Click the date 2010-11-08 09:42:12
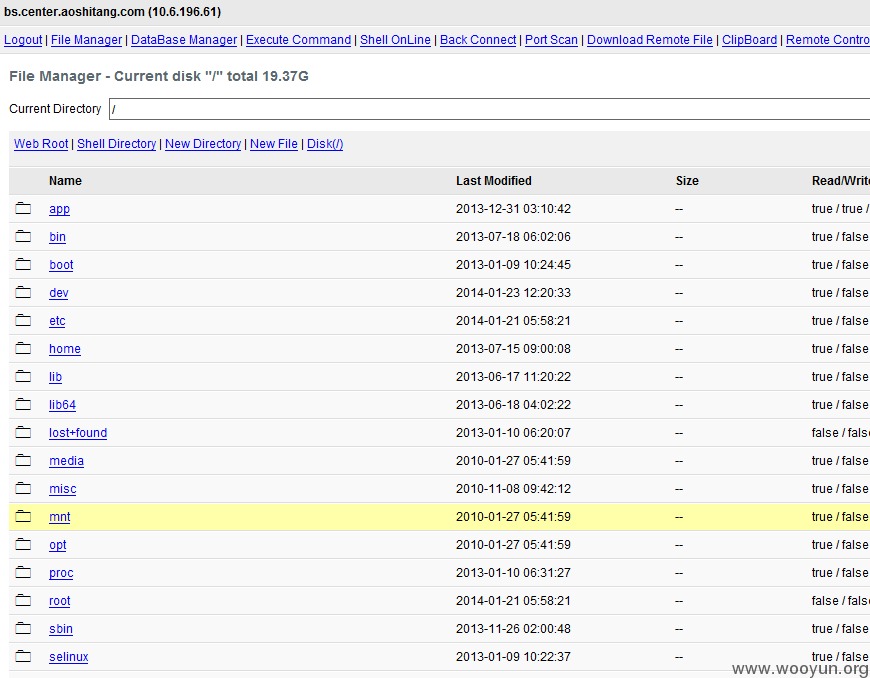The image size is (870, 678). pyautogui.click(x=513, y=489)
